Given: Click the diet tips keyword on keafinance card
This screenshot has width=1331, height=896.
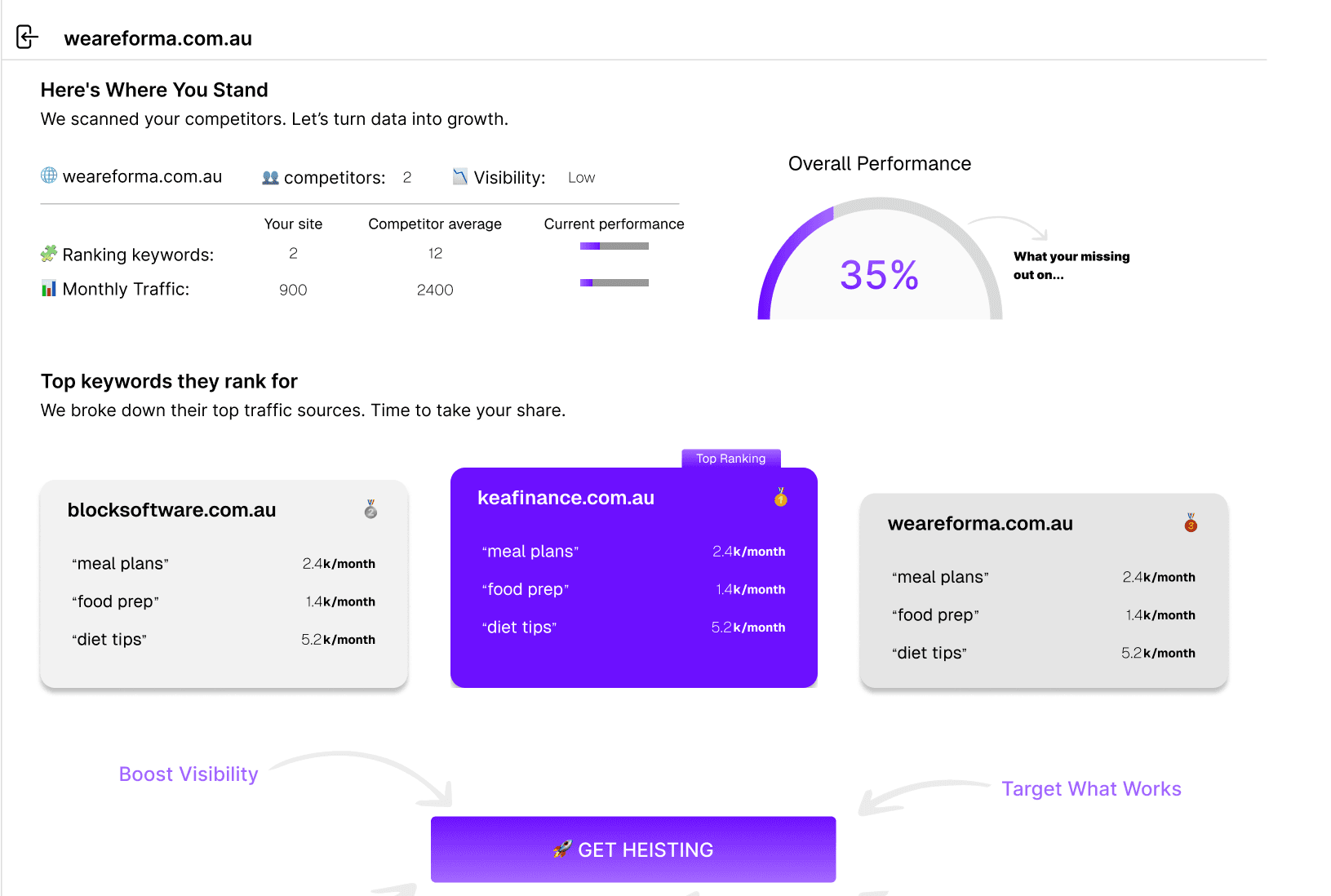Looking at the screenshot, I should pyautogui.click(x=519, y=627).
